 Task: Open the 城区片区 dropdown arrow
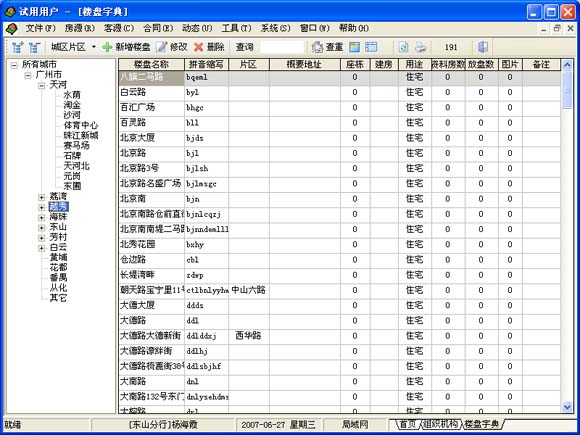point(94,47)
